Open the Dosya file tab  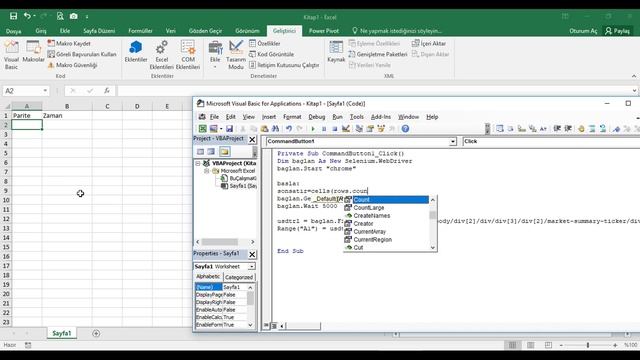13,31
